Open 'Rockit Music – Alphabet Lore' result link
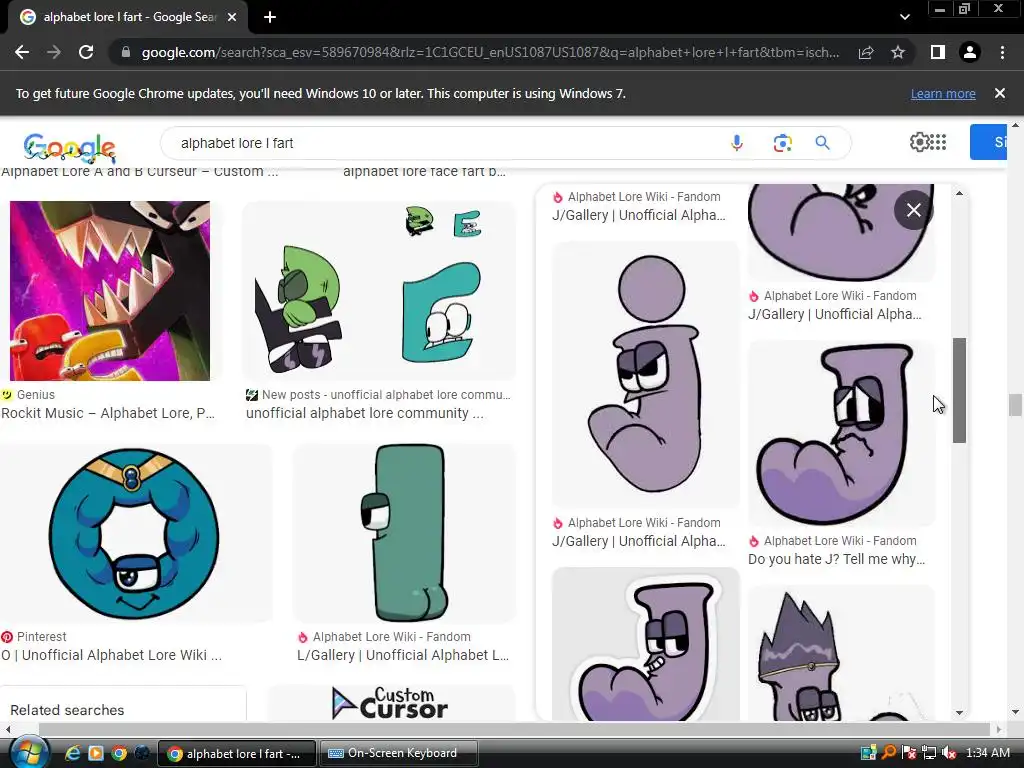 [x=108, y=413]
